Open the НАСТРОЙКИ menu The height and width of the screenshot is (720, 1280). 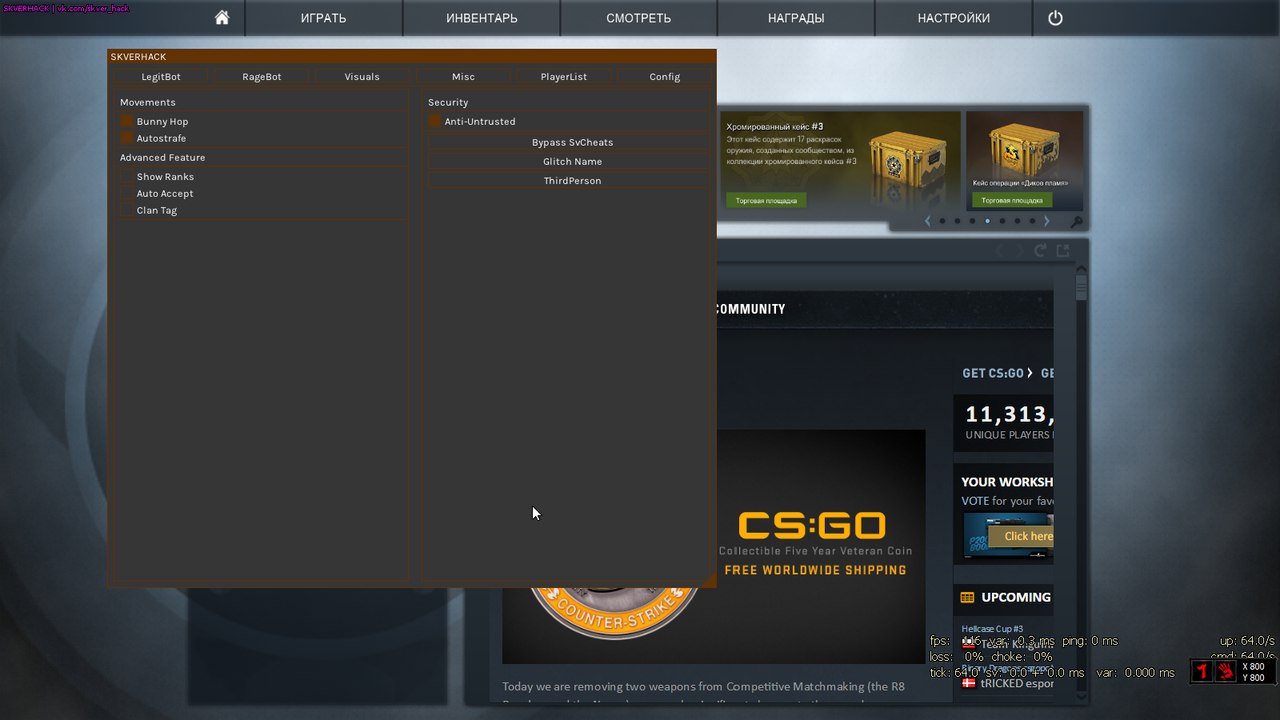954,18
